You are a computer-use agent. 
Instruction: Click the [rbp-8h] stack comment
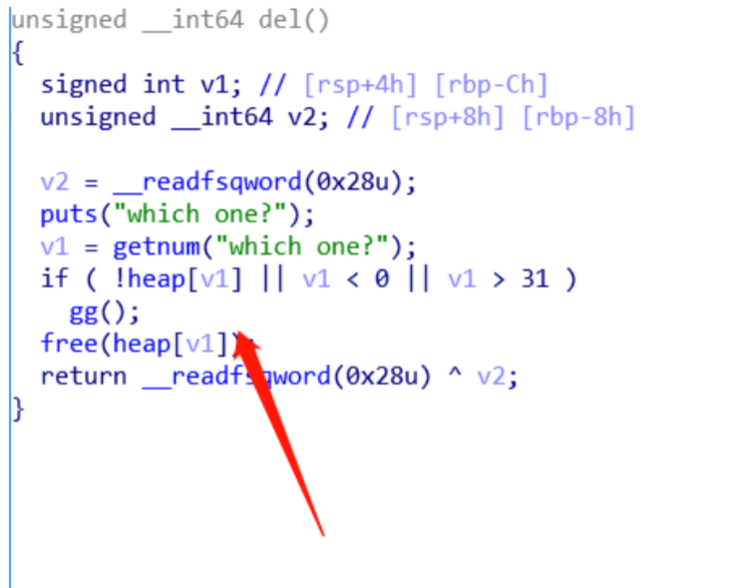[578, 118]
